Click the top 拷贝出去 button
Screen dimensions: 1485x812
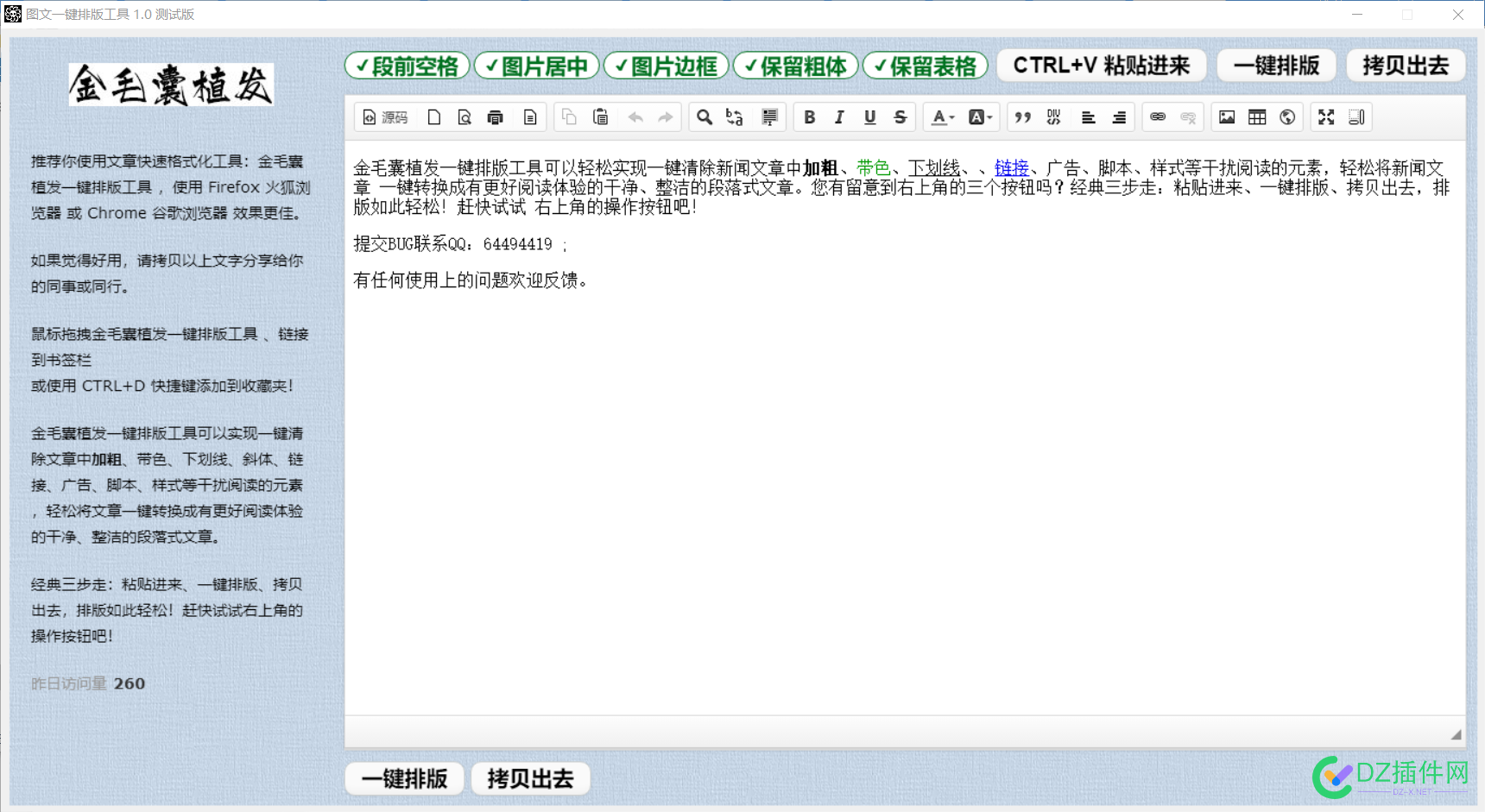click(1406, 66)
